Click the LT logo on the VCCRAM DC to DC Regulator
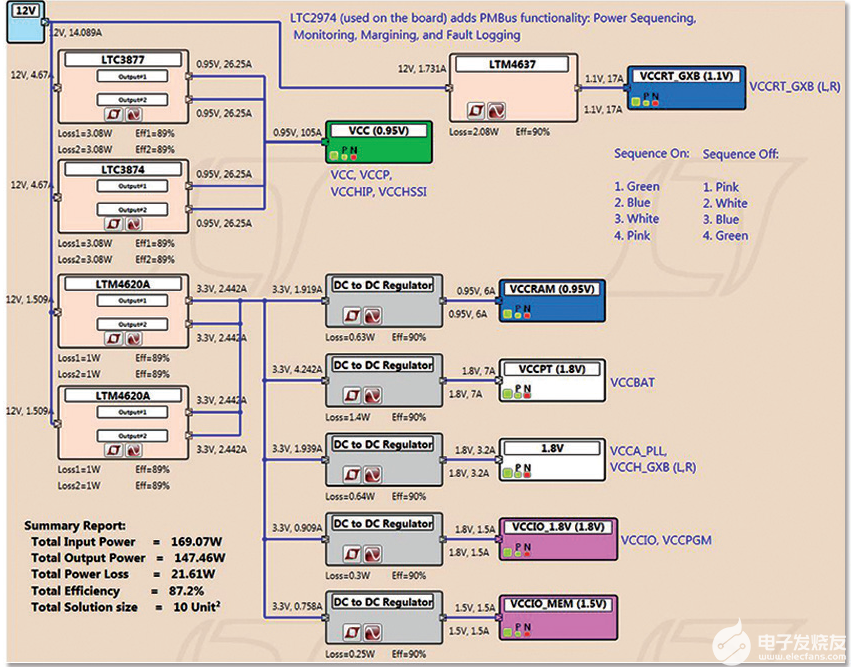852x667 pixels. click(351, 313)
